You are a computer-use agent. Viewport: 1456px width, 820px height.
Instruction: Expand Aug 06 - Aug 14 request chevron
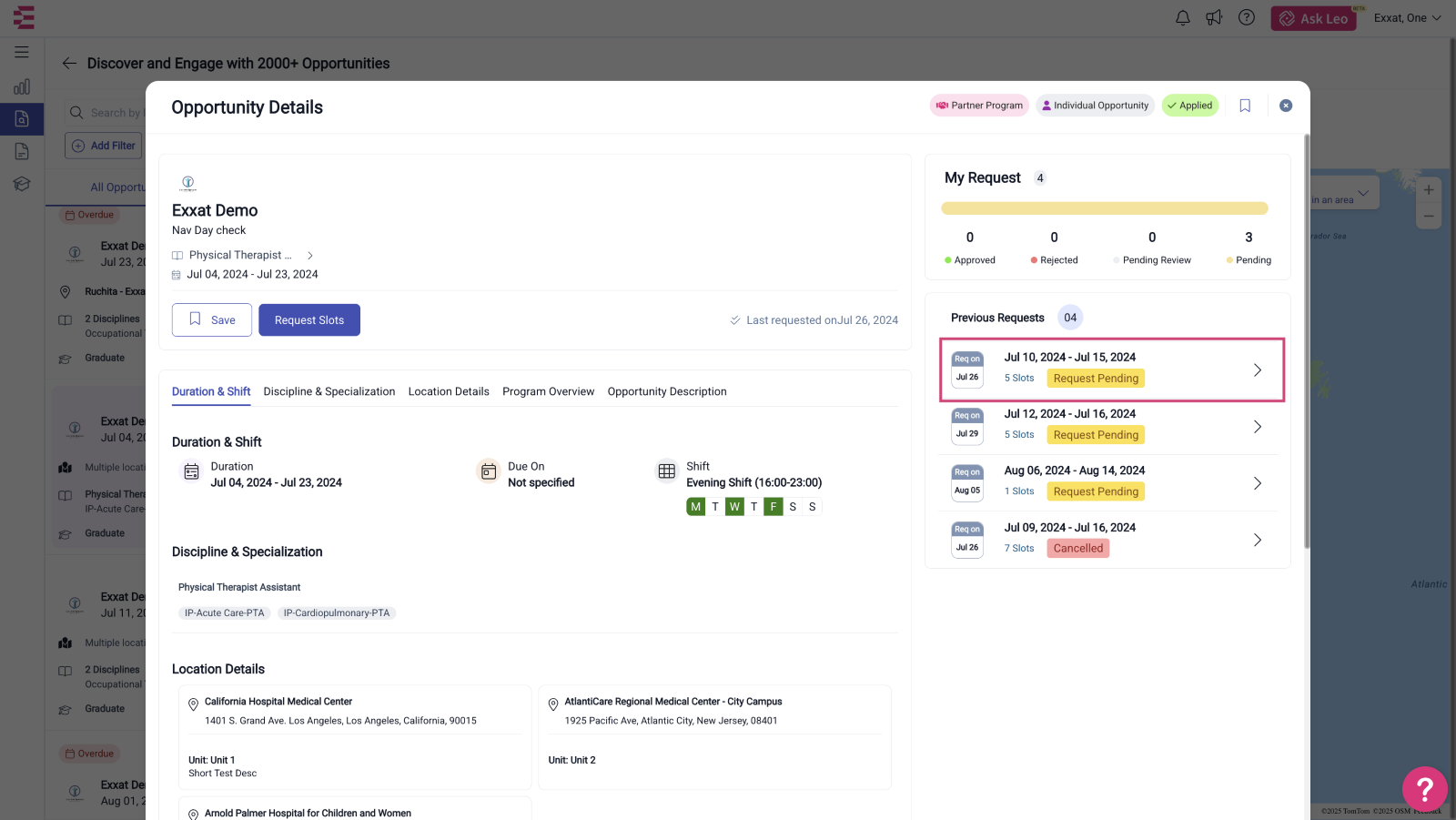click(1258, 483)
